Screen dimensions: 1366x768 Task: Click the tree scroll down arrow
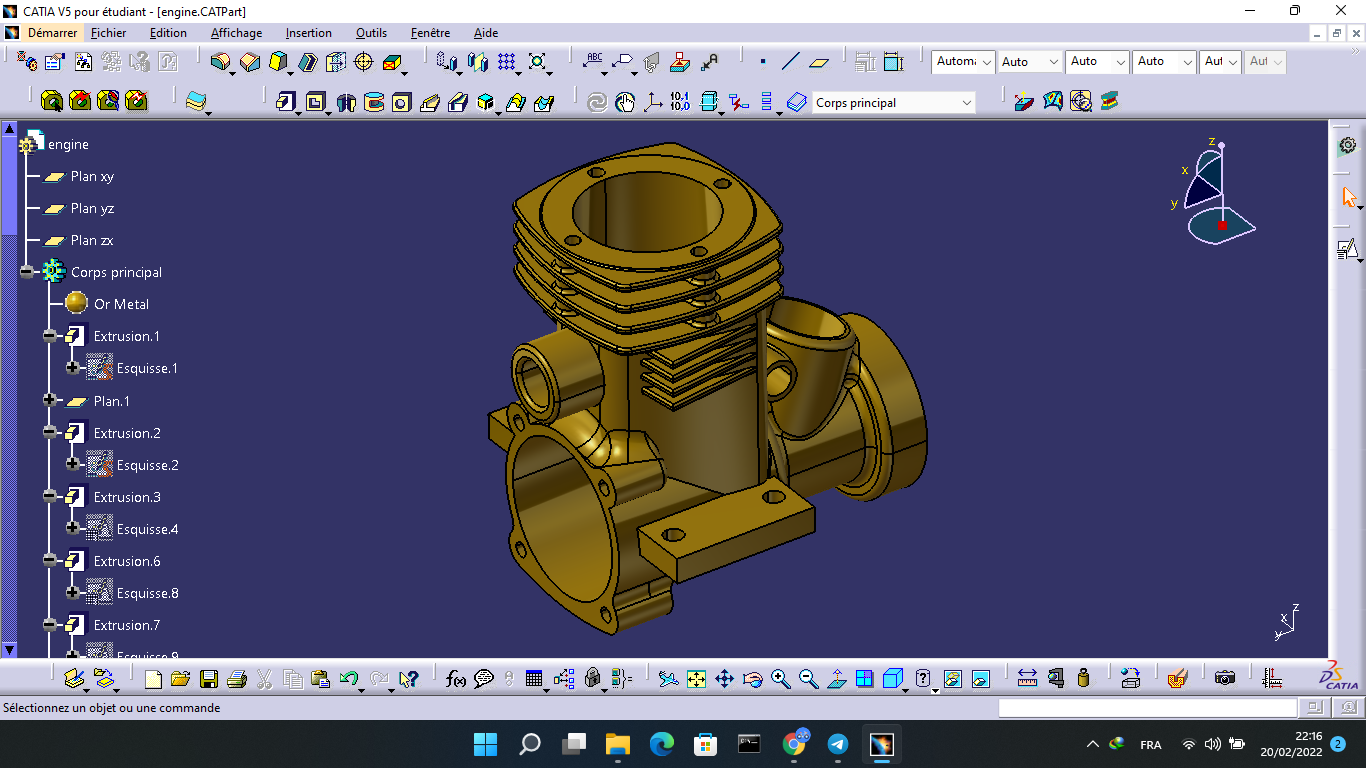[x=10, y=649]
